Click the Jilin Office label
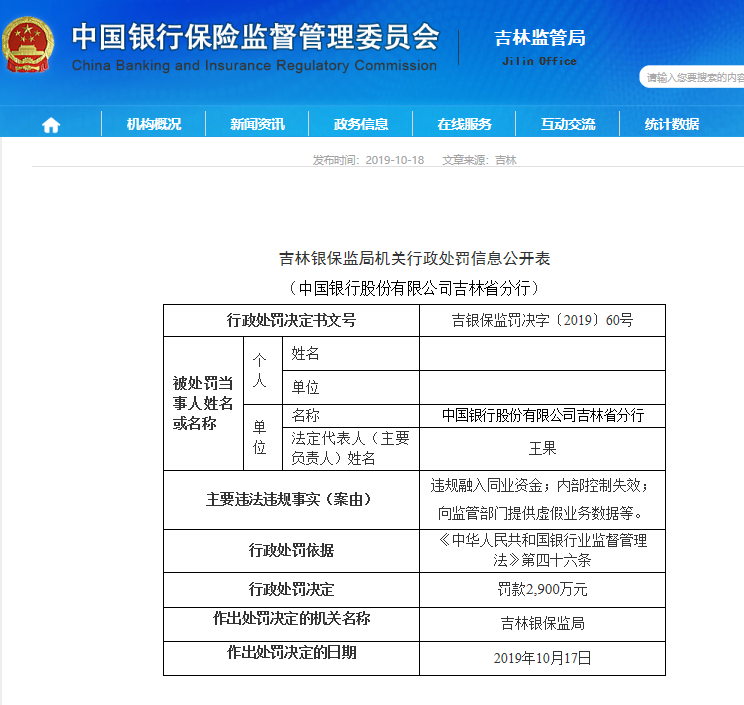Image resolution: width=744 pixels, height=705 pixels. (539, 61)
